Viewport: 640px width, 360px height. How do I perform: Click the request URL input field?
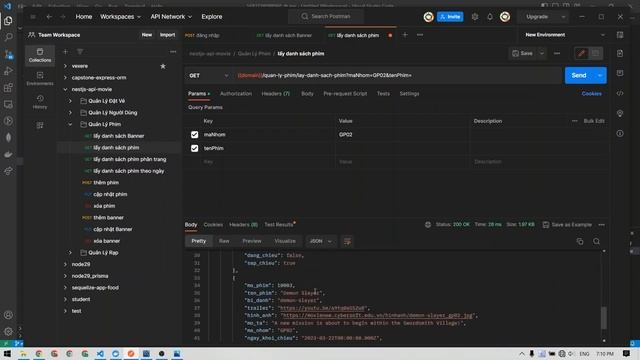pos(398,76)
